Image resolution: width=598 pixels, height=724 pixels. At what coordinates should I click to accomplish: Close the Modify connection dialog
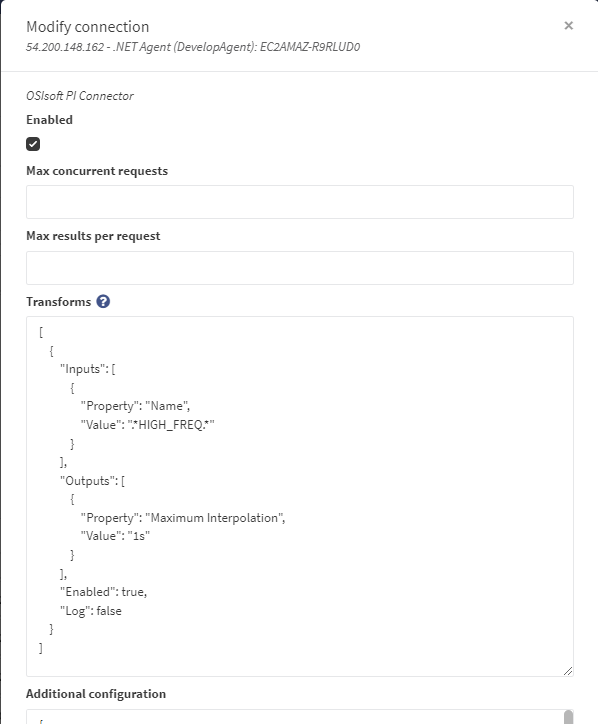568,26
